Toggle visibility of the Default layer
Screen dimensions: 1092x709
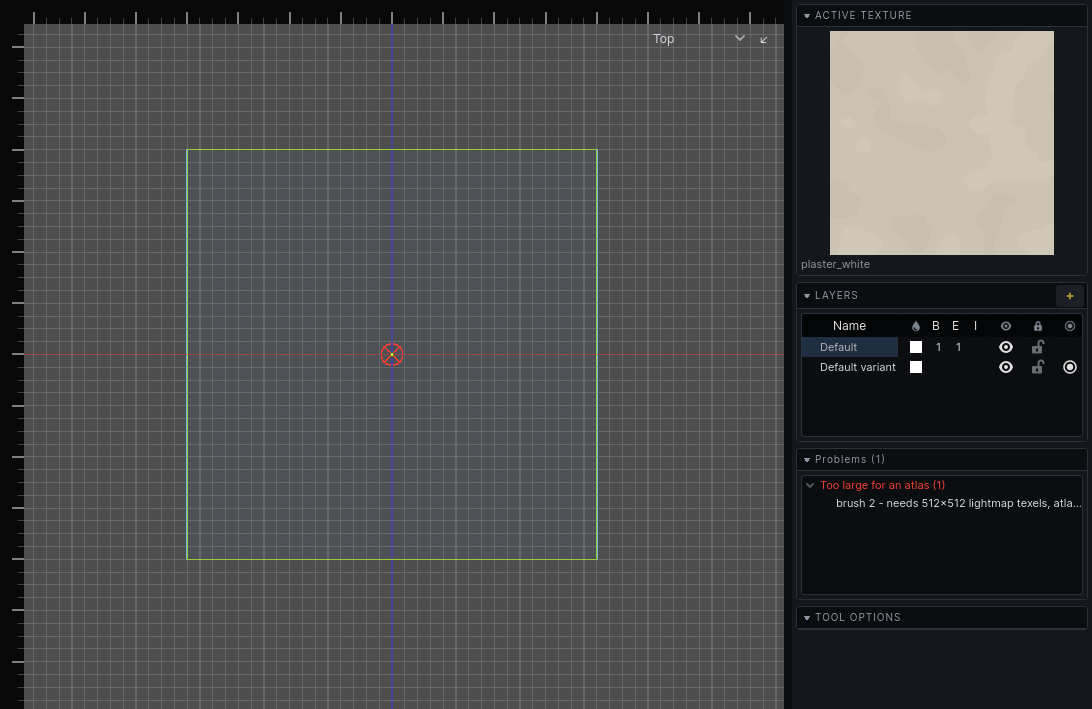(1006, 347)
